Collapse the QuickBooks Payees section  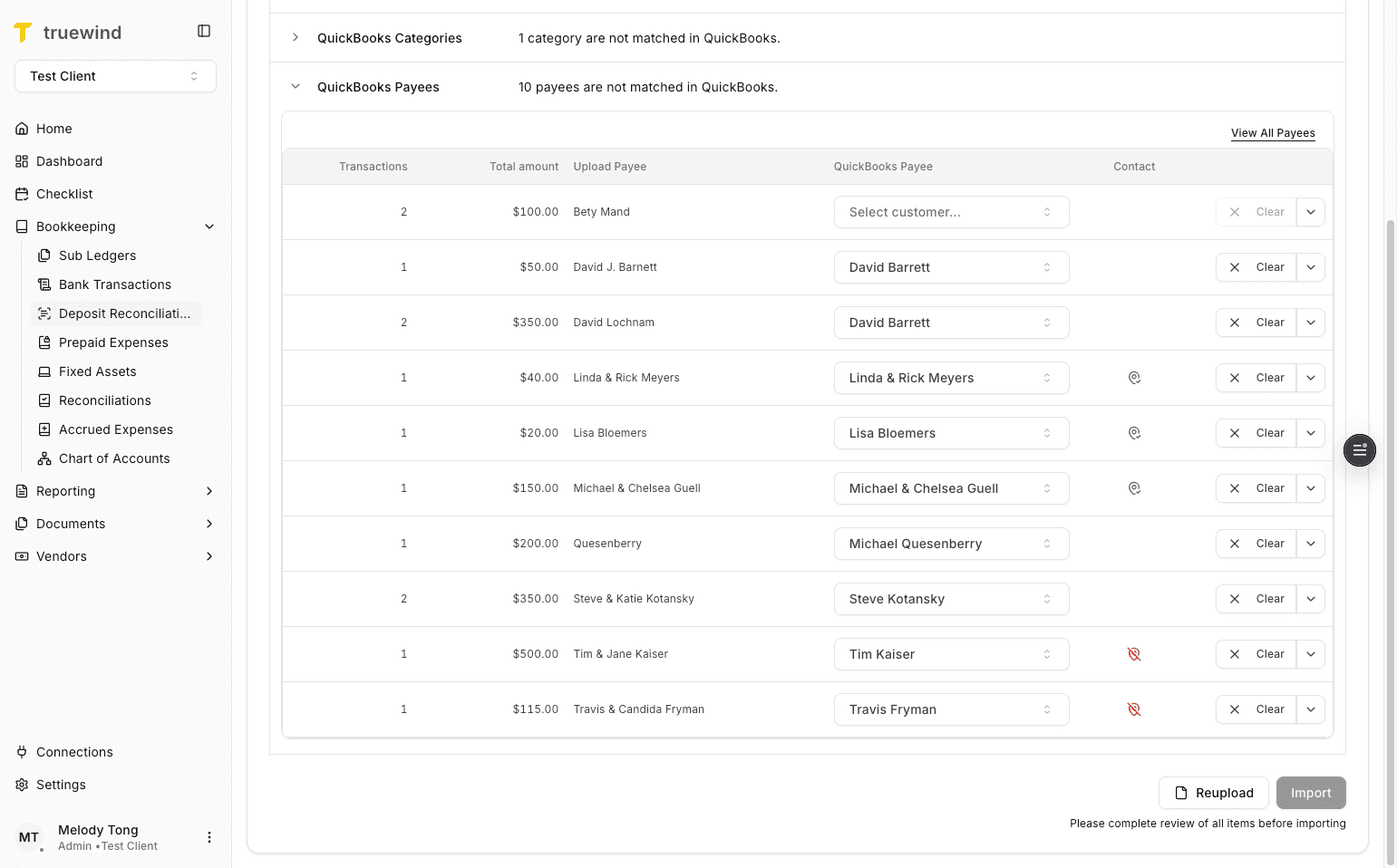[x=295, y=86]
